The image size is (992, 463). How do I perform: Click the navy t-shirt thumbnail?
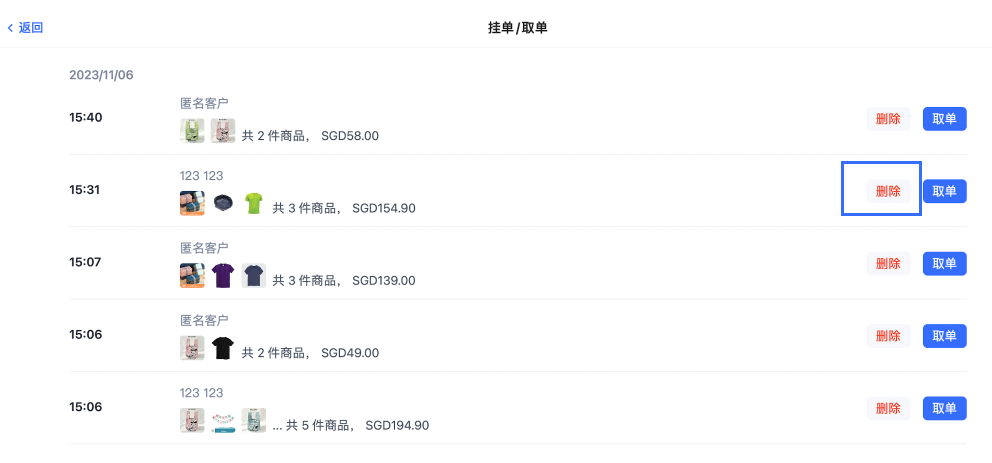click(x=254, y=276)
